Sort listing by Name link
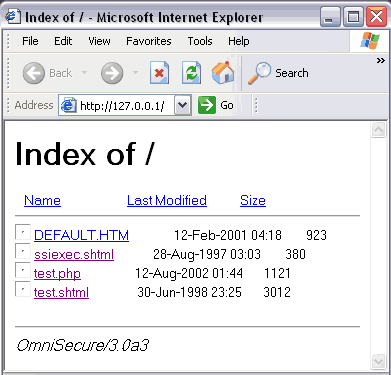This screenshot has width=391, height=375. (42, 200)
